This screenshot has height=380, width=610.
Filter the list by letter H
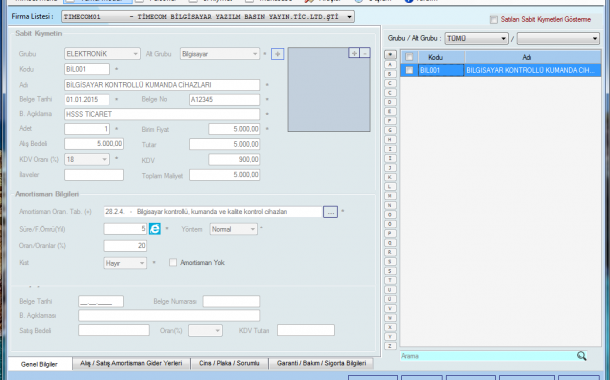pos(390,140)
